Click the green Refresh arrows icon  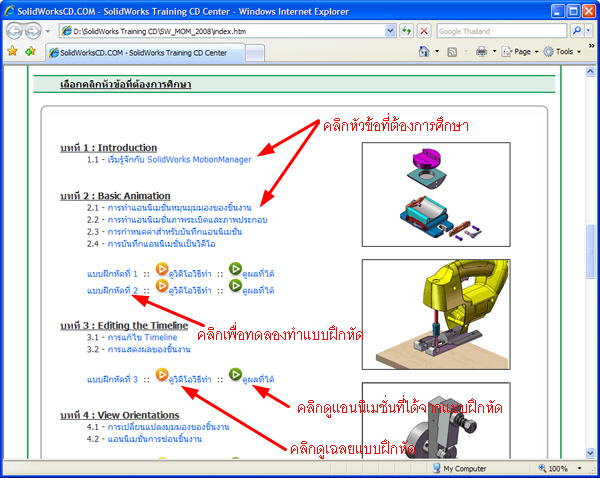[x=406, y=31]
